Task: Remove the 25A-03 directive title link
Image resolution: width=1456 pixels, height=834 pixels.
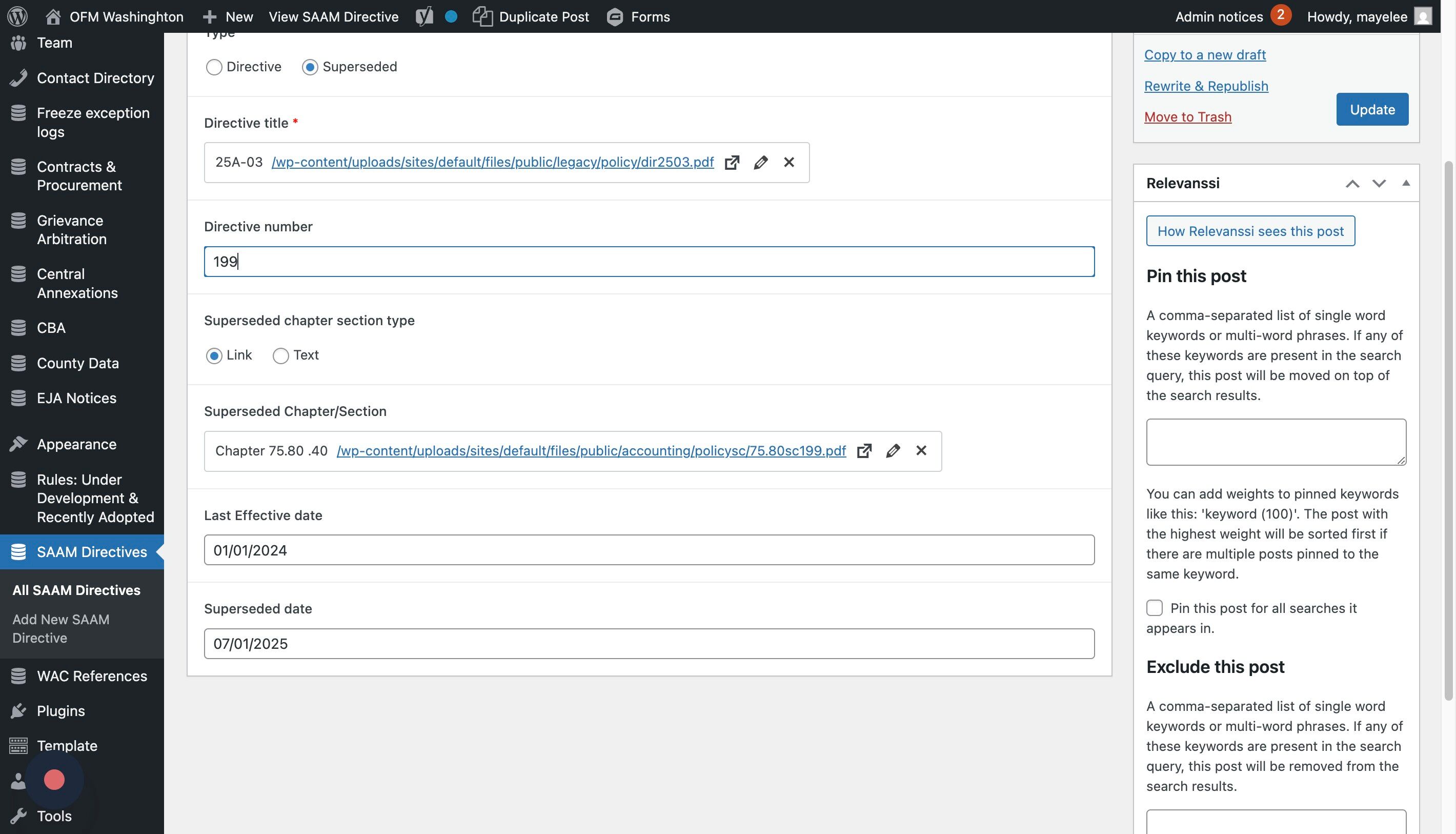Action: [x=789, y=163]
